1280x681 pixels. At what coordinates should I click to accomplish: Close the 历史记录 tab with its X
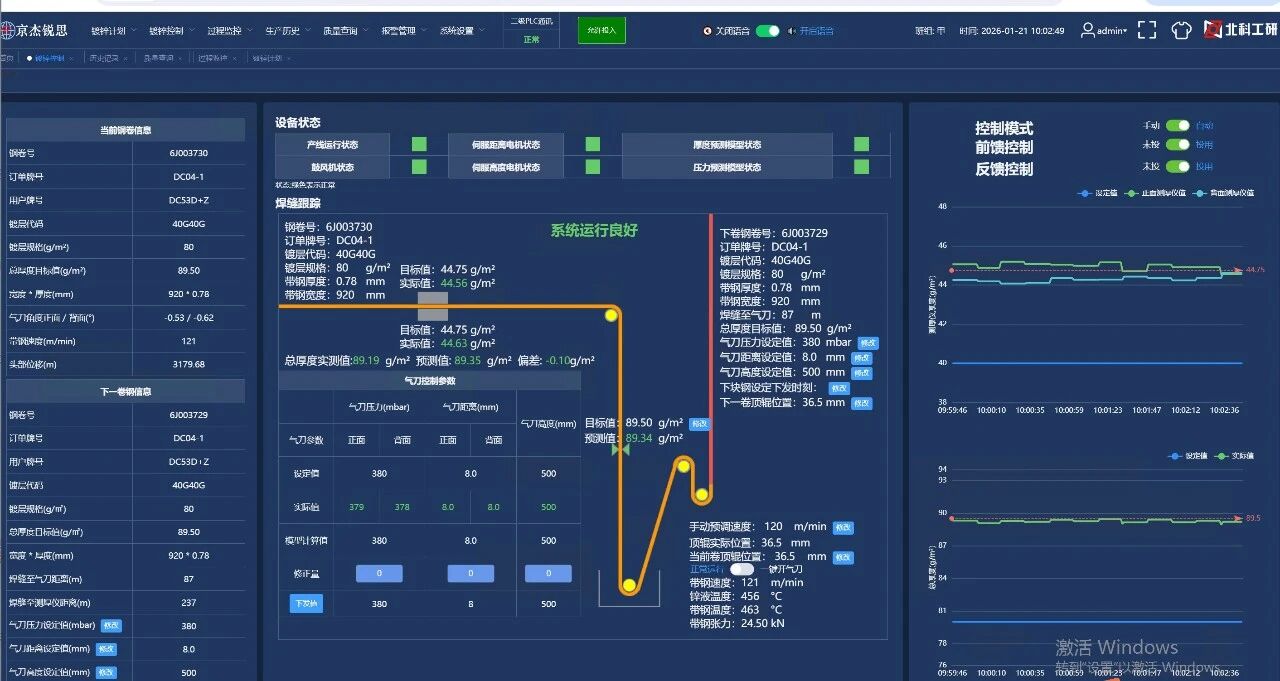pyautogui.click(x=127, y=58)
